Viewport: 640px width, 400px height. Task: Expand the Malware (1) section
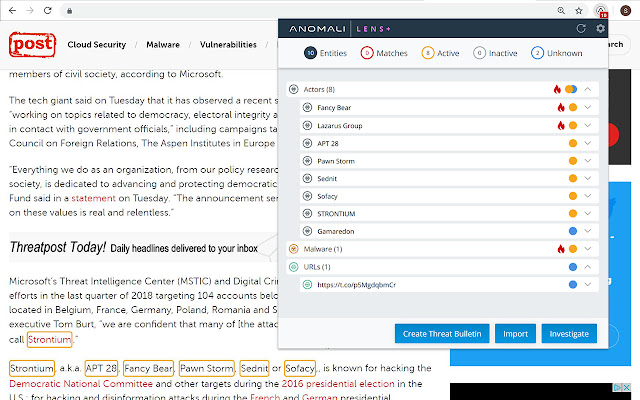pos(588,249)
